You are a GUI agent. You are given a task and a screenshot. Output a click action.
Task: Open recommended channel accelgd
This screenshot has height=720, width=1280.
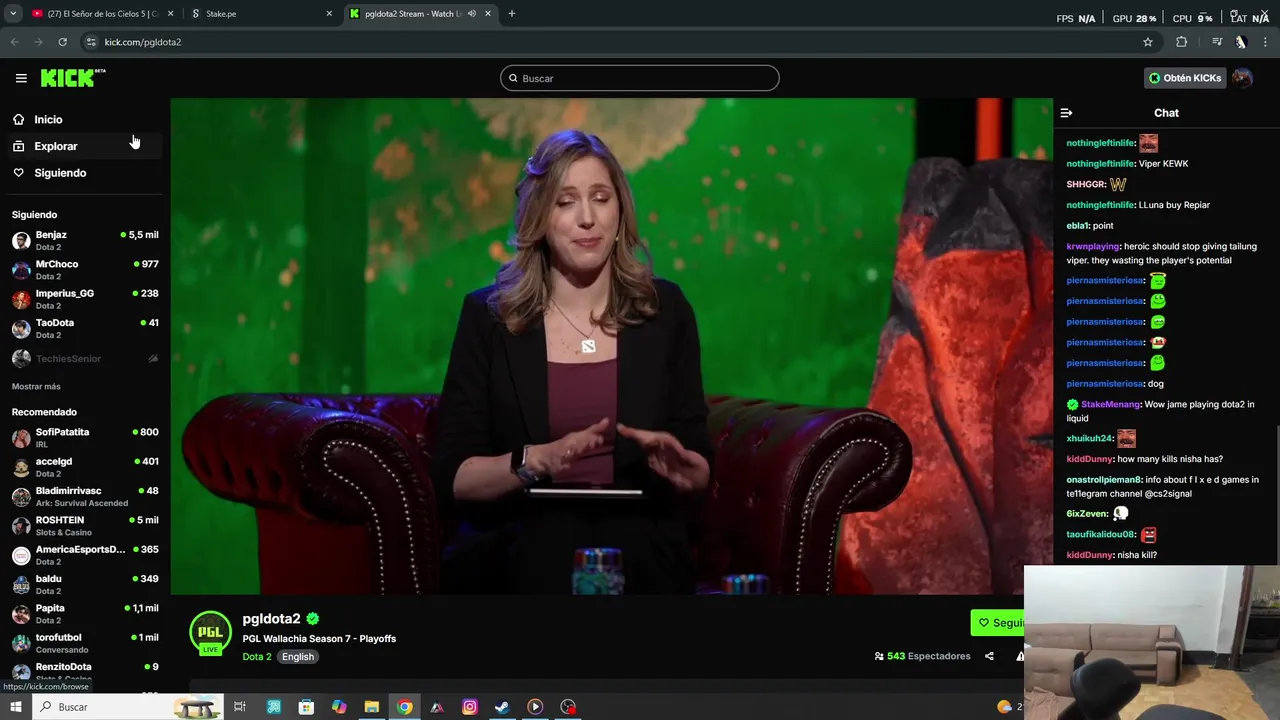[x=85, y=467]
